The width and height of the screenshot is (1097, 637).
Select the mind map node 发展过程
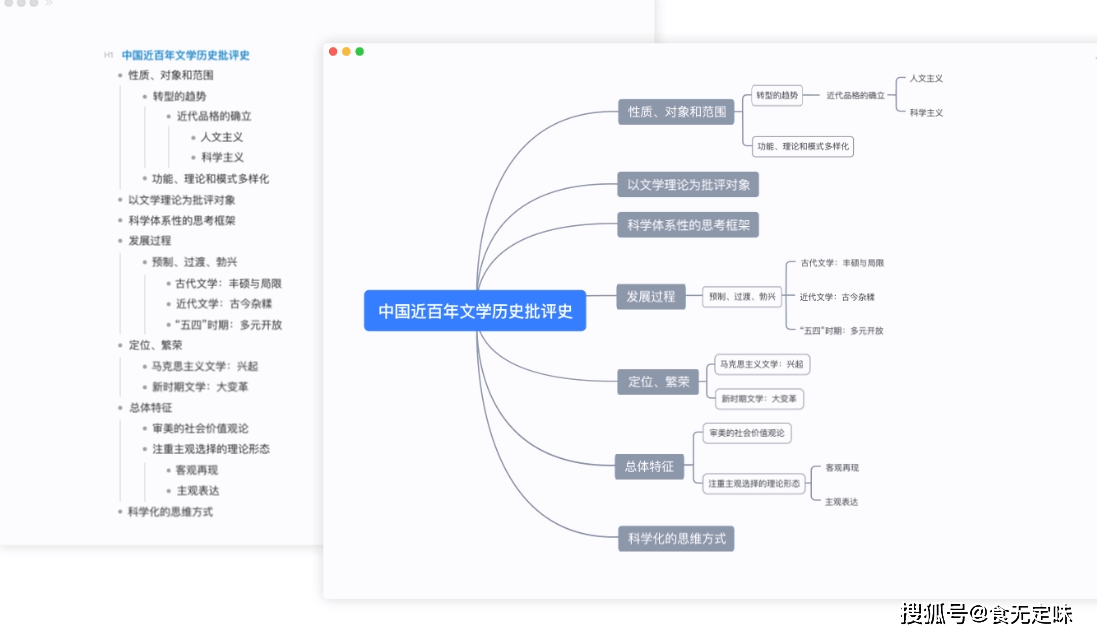[651, 297]
